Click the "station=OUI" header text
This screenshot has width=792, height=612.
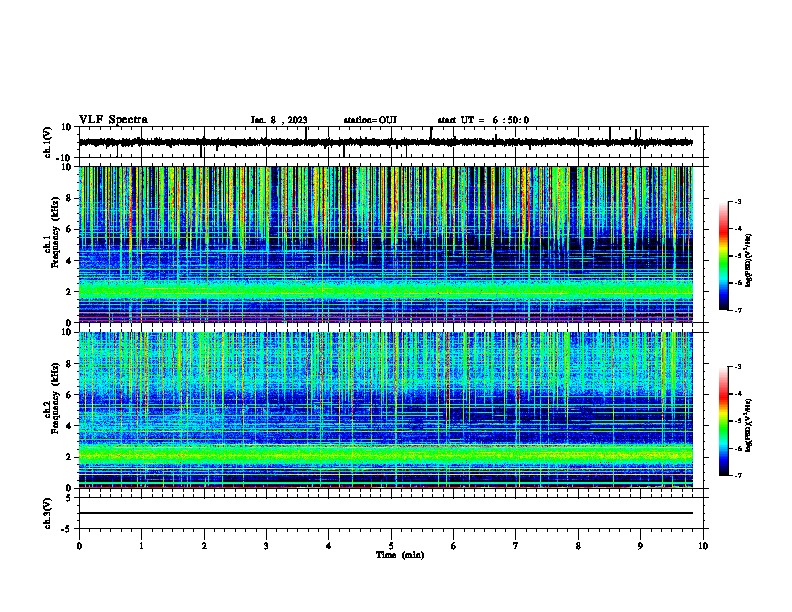[x=370, y=120]
